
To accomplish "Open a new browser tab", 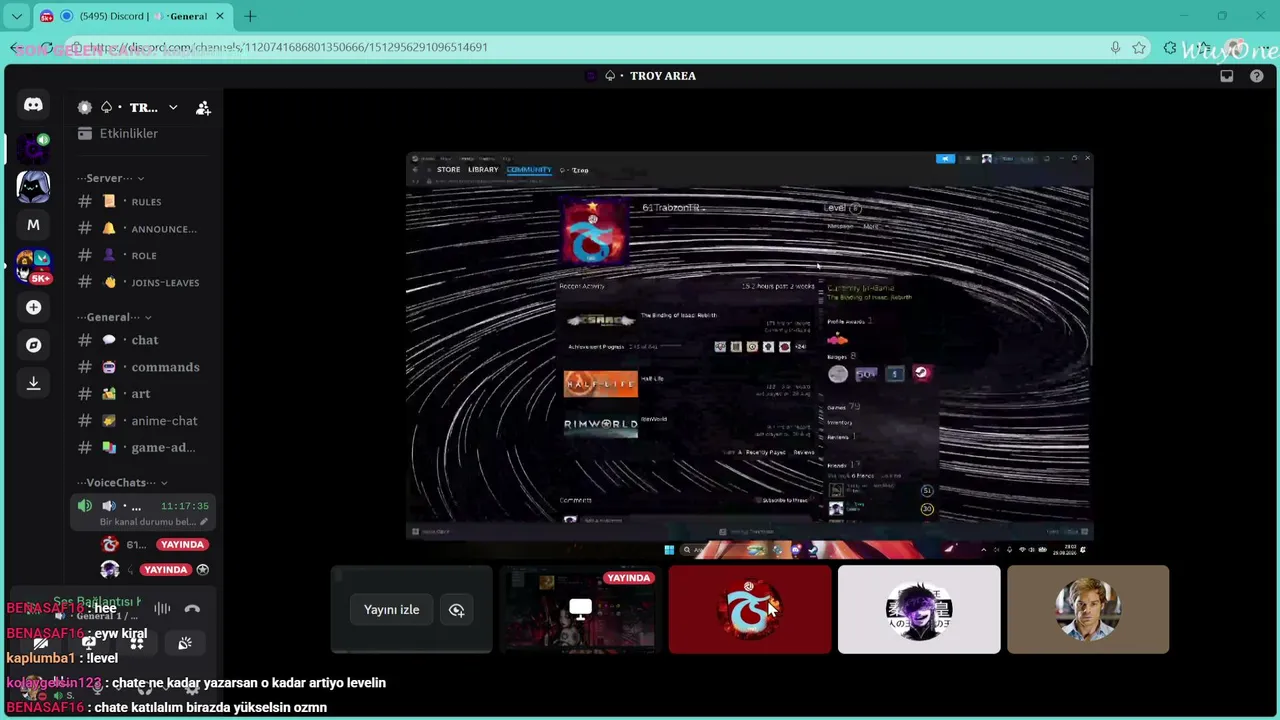I will (x=250, y=16).
